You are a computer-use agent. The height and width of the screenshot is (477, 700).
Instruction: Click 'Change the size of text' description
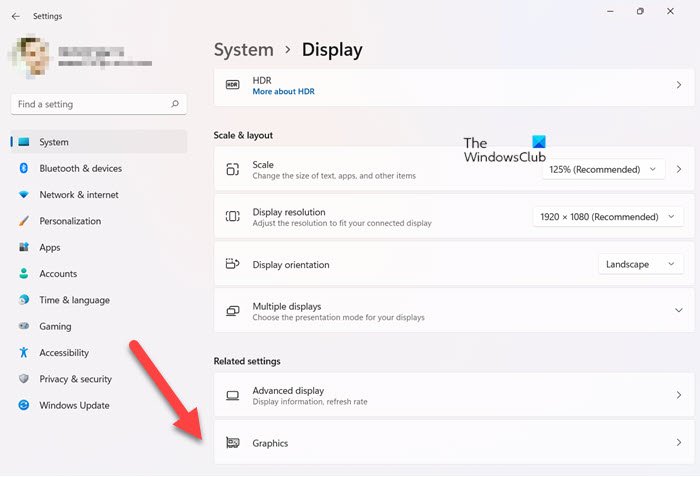pyautogui.click(x=334, y=176)
